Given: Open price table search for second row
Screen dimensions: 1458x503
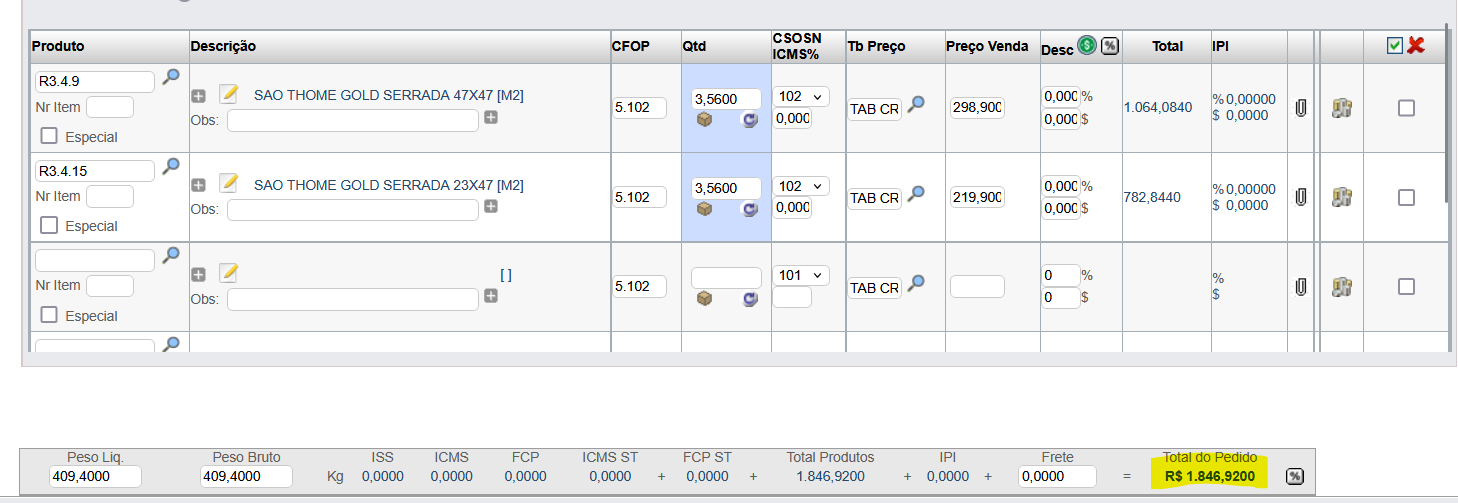Looking at the screenshot, I should pyautogui.click(x=916, y=194).
